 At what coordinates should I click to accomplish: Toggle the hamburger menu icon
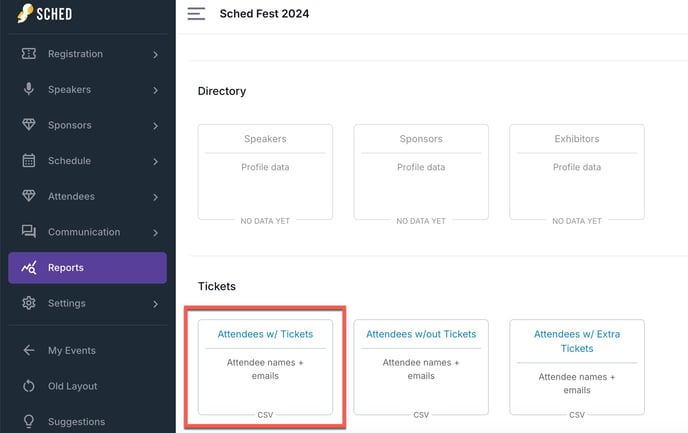pos(196,14)
